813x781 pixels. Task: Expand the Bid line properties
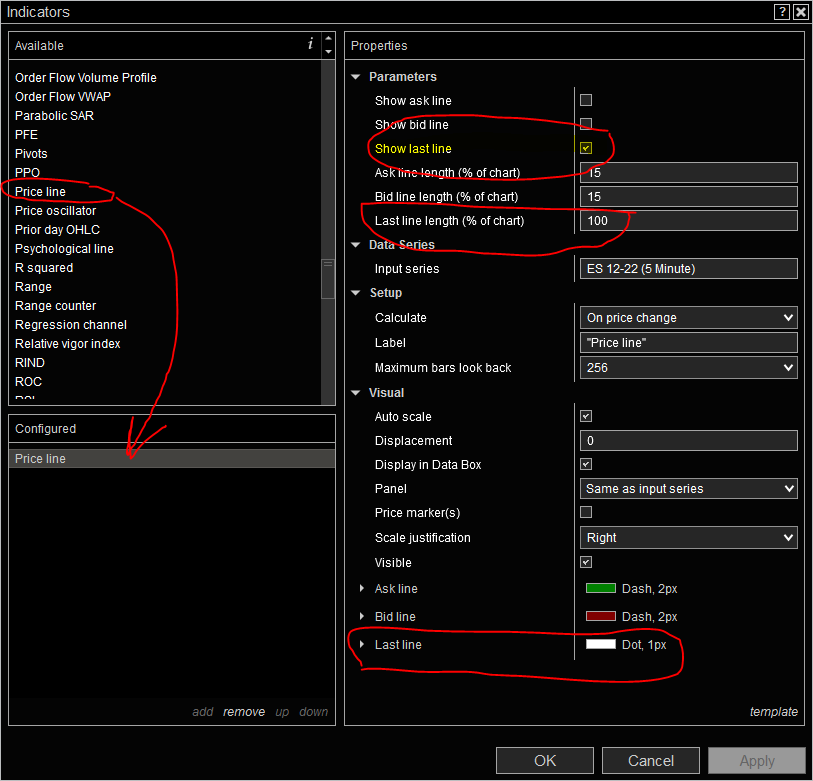pyautogui.click(x=362, y=617)
